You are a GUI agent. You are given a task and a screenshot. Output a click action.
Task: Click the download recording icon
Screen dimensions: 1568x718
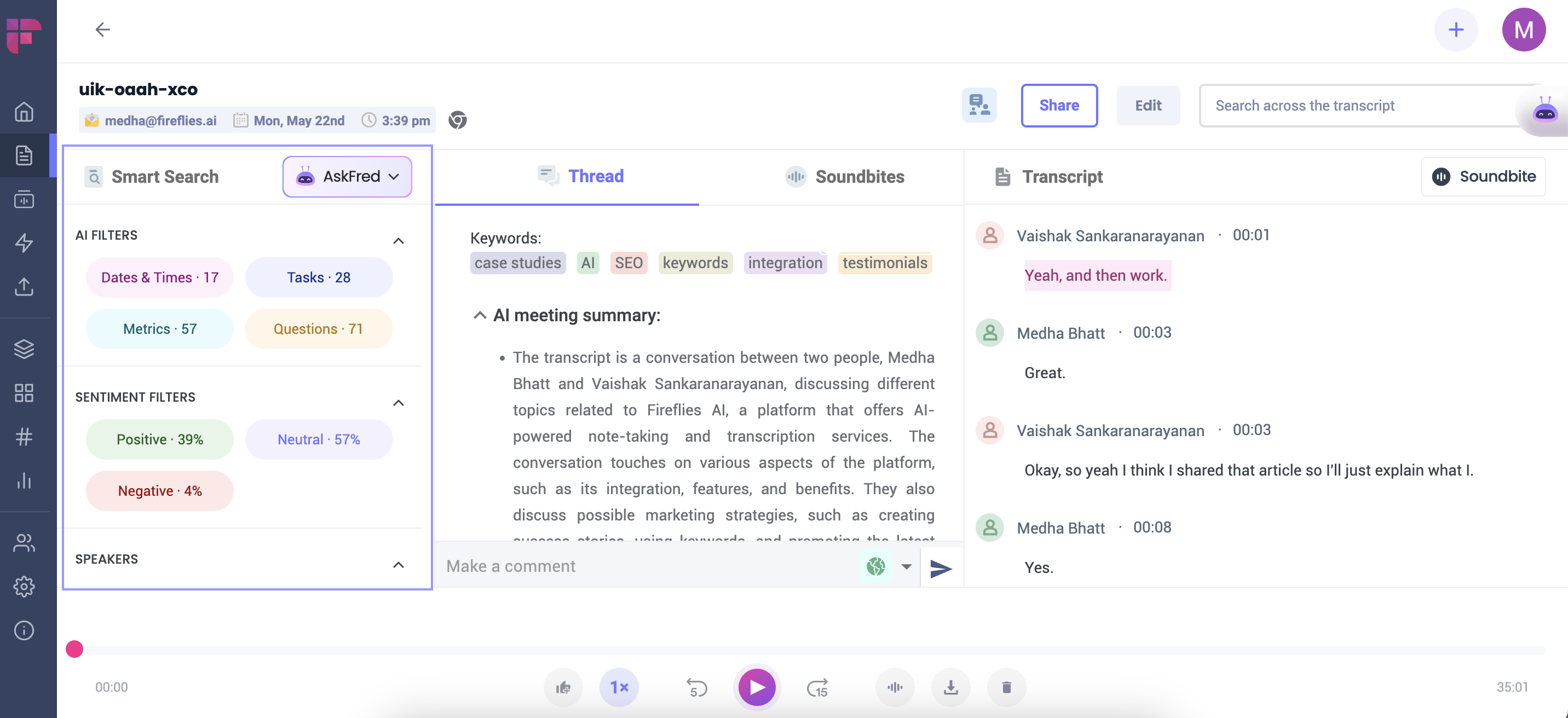point(950,687)
